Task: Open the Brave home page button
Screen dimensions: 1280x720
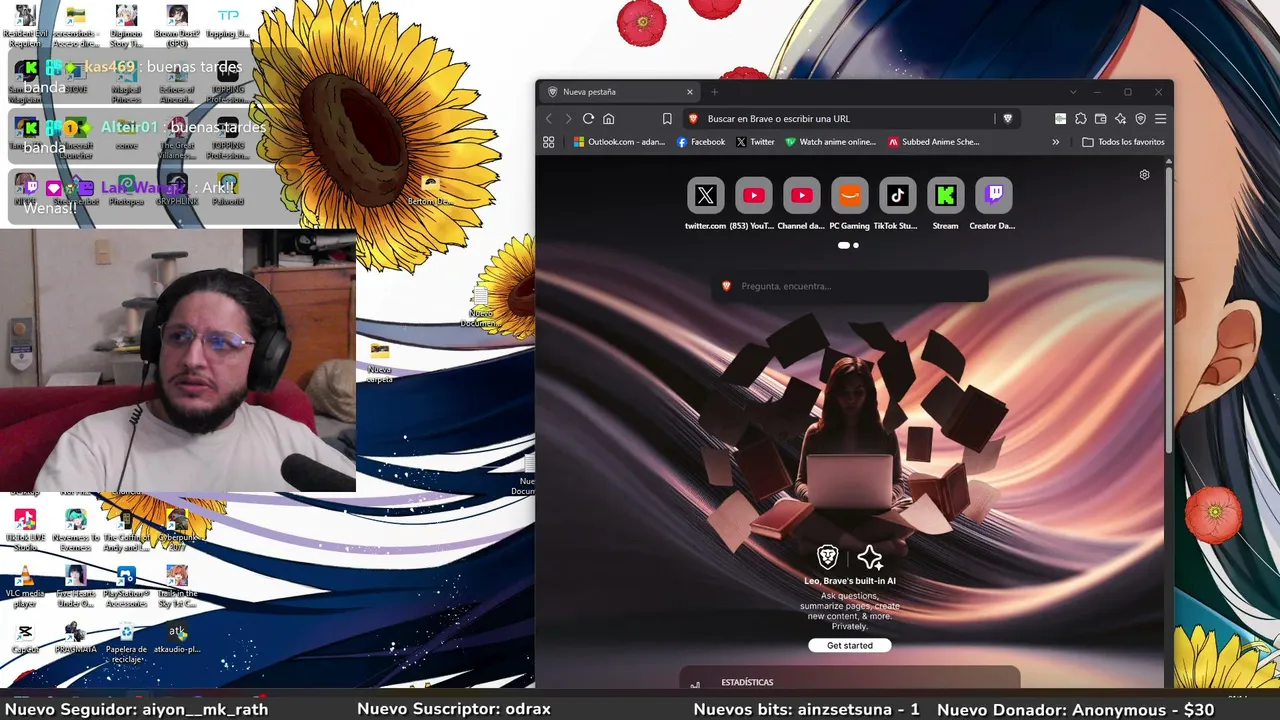Action: (x=608, y=118)
